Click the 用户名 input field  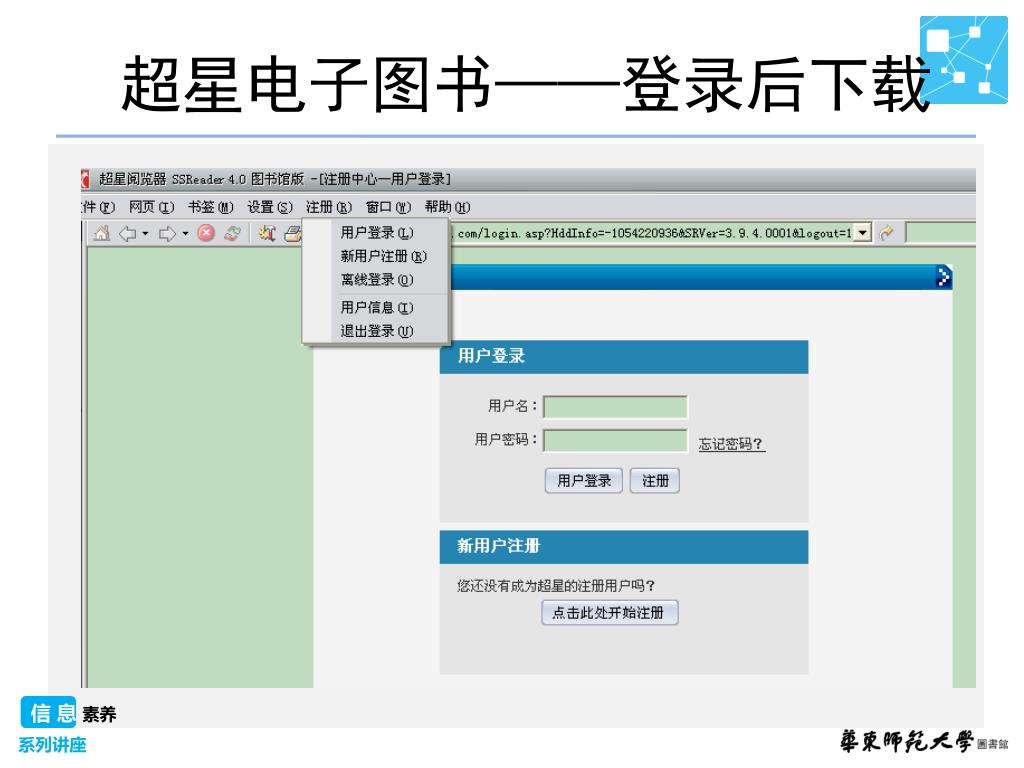(x=615, y=406)
